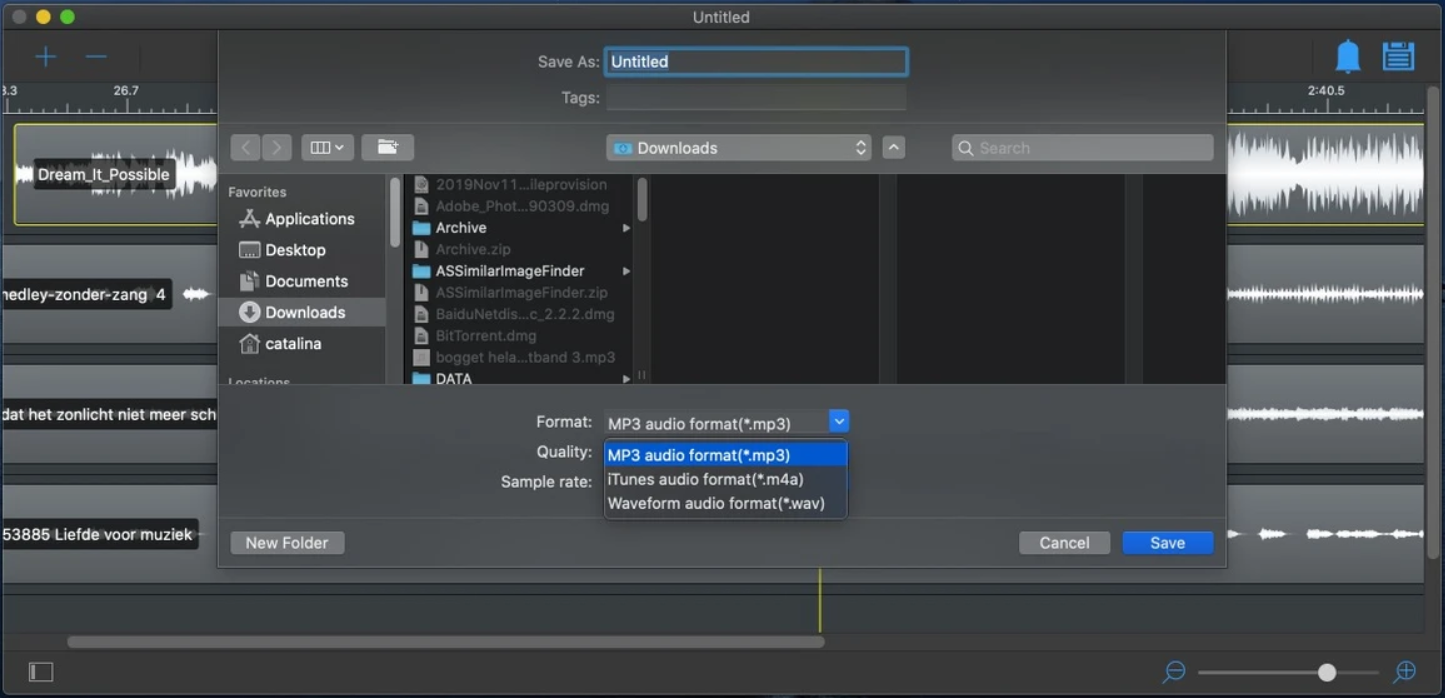Select the 'dat het zonlicht niet meer' track
The height and width of the screenshot is (698, 1445).
click(x=109, y=414)
